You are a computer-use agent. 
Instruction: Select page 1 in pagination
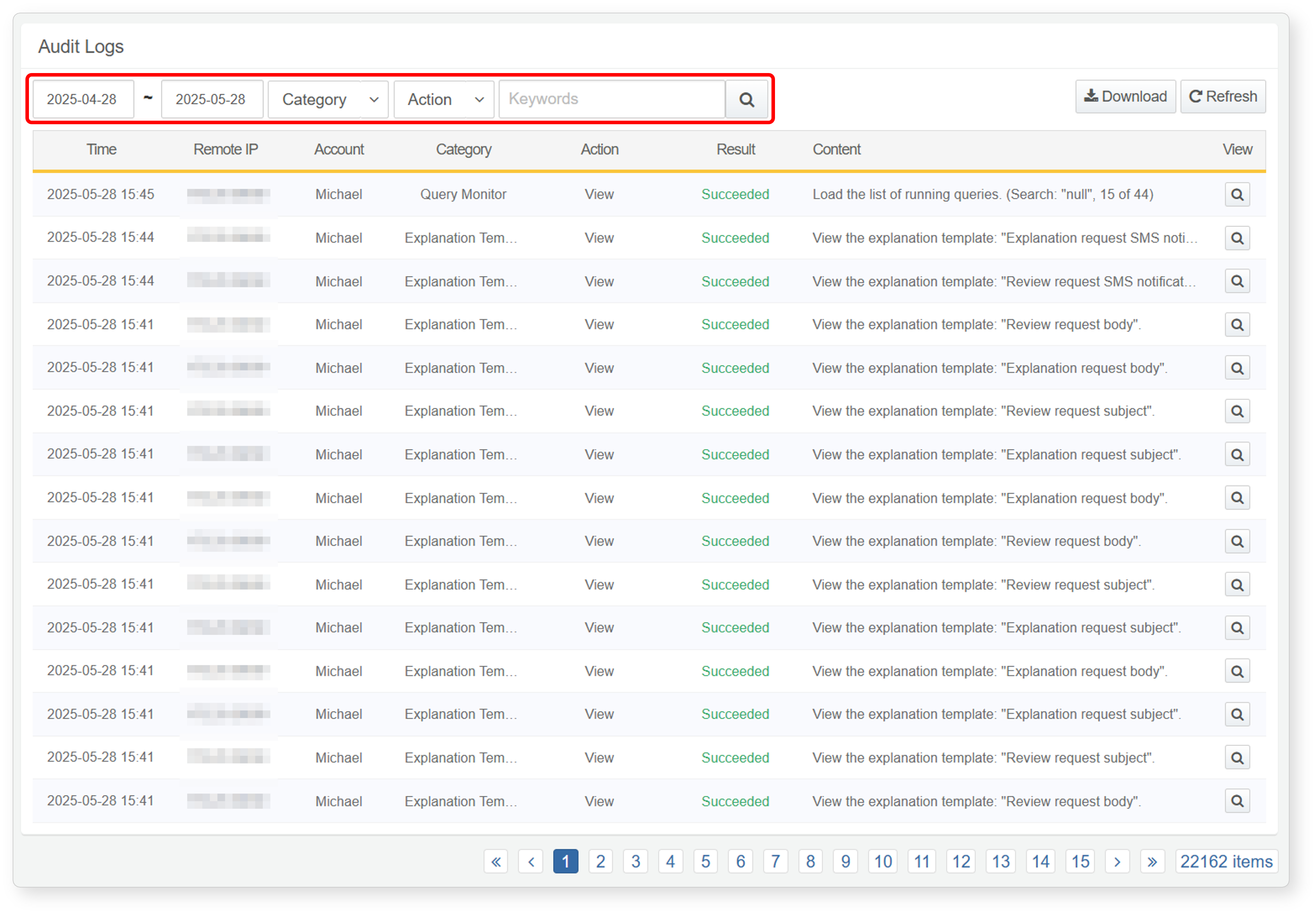(x=566, y=861)
